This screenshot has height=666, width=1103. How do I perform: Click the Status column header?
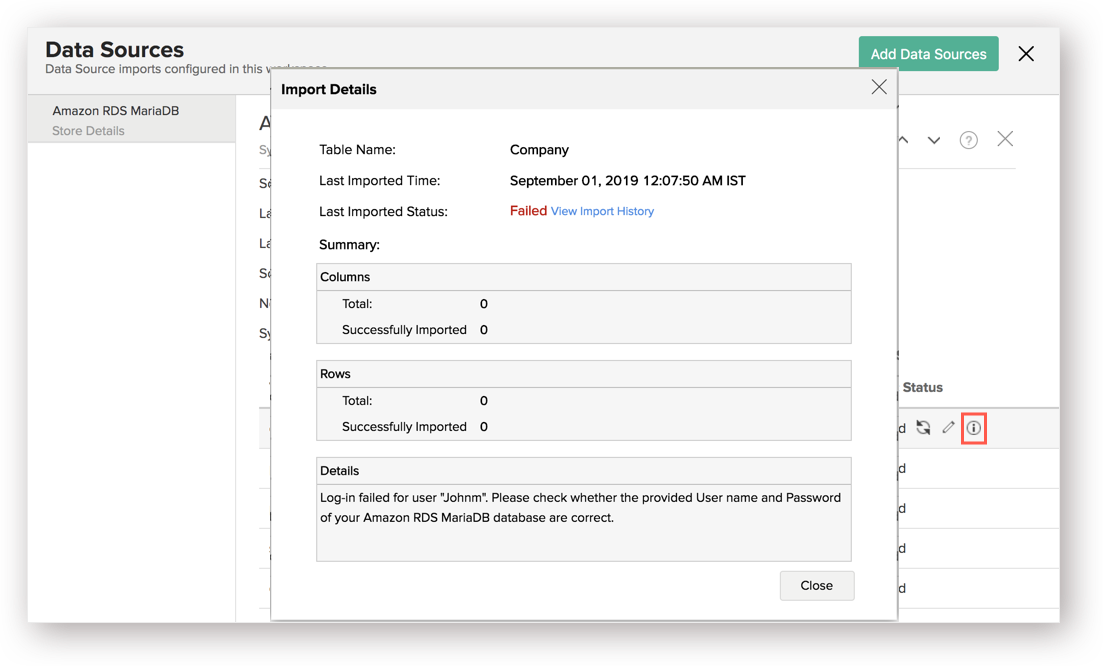[x=922, y=387]
